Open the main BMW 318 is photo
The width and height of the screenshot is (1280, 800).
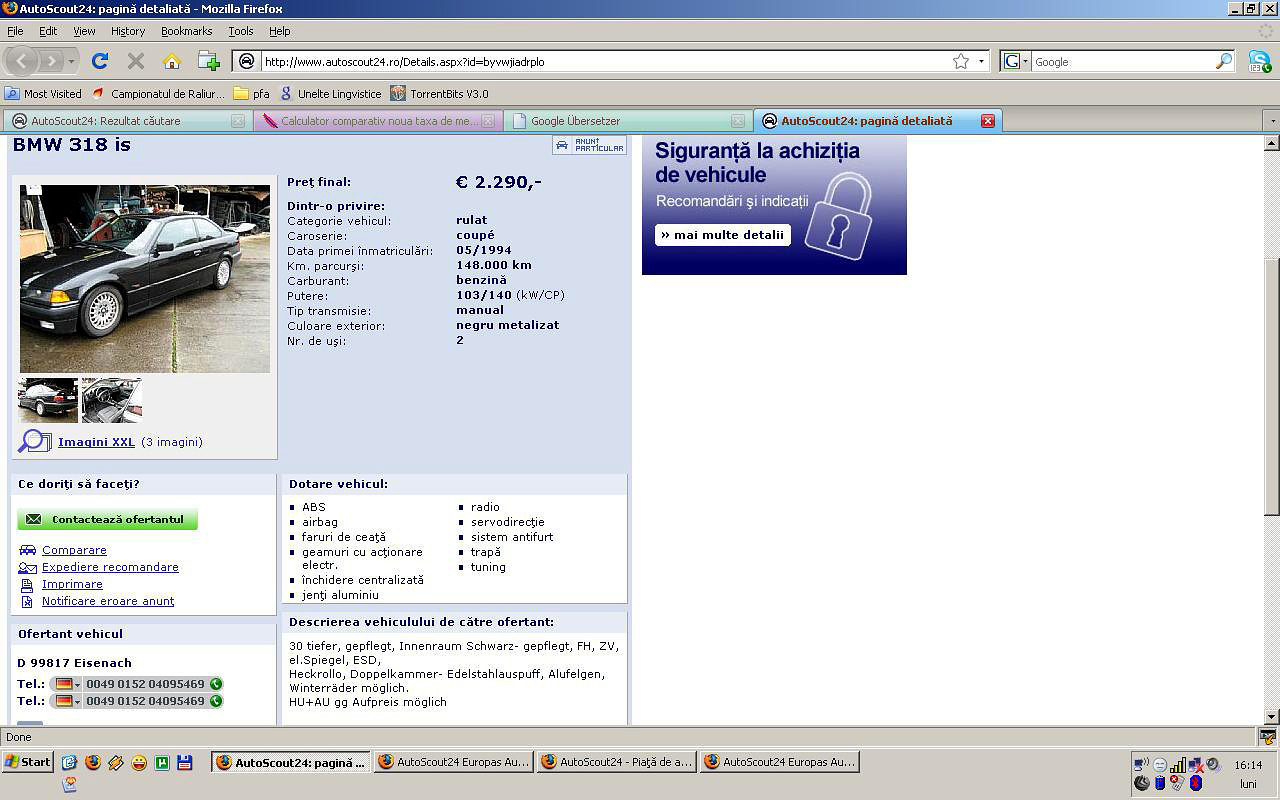tap(145, 279)
